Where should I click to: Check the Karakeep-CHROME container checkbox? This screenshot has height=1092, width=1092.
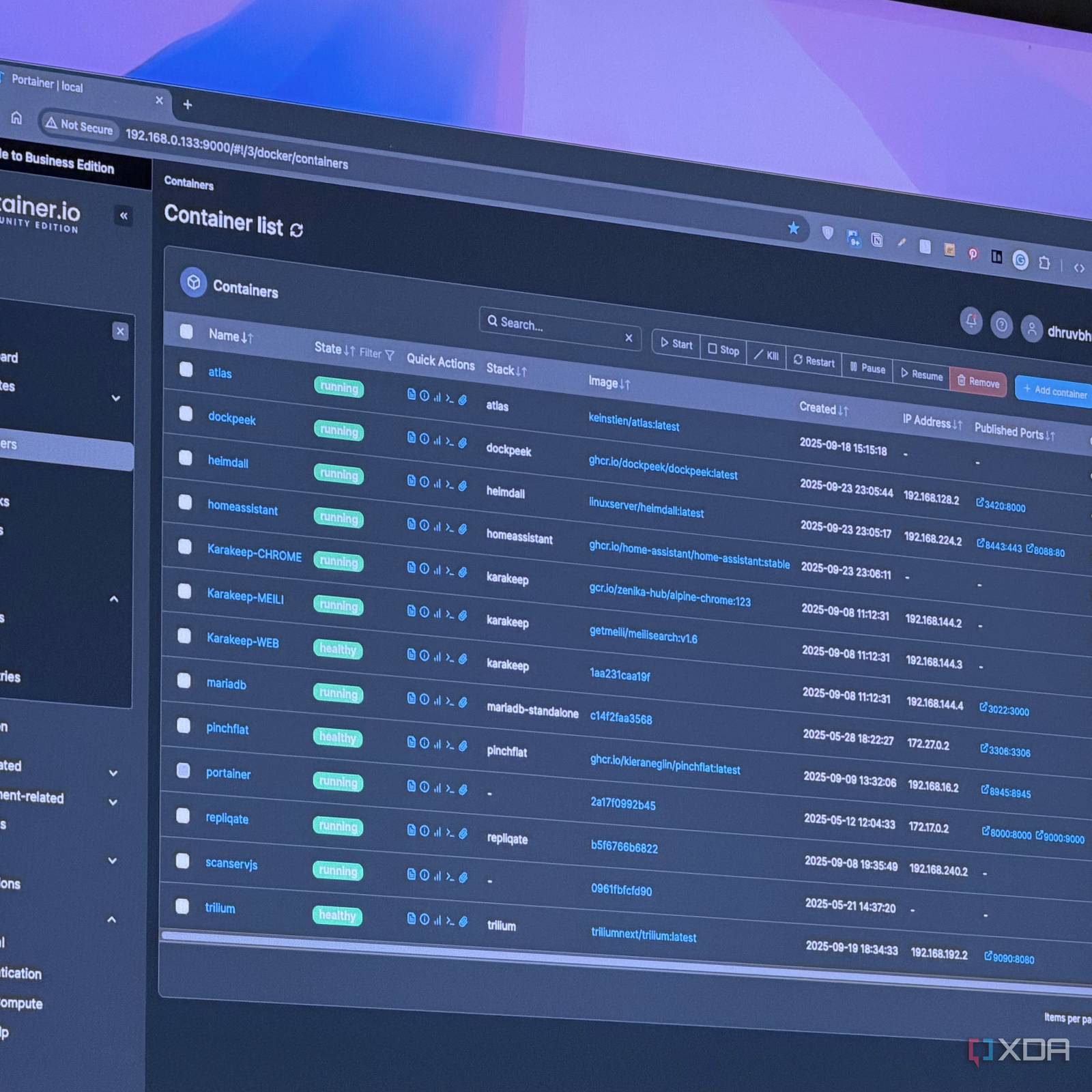(185, 546)
